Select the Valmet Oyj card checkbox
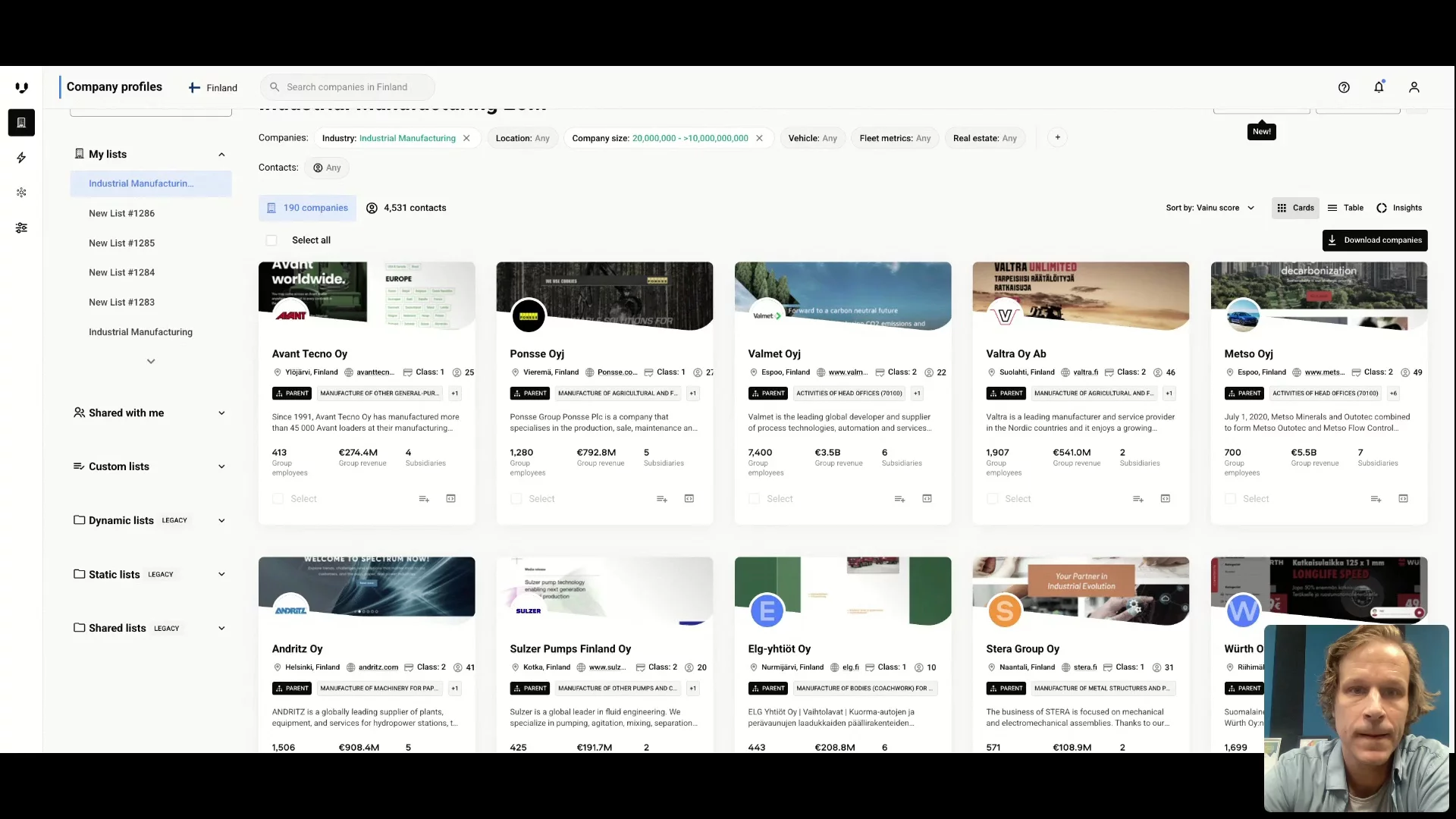The height and width of the screenshot is (819, 1456). point(754,499)
